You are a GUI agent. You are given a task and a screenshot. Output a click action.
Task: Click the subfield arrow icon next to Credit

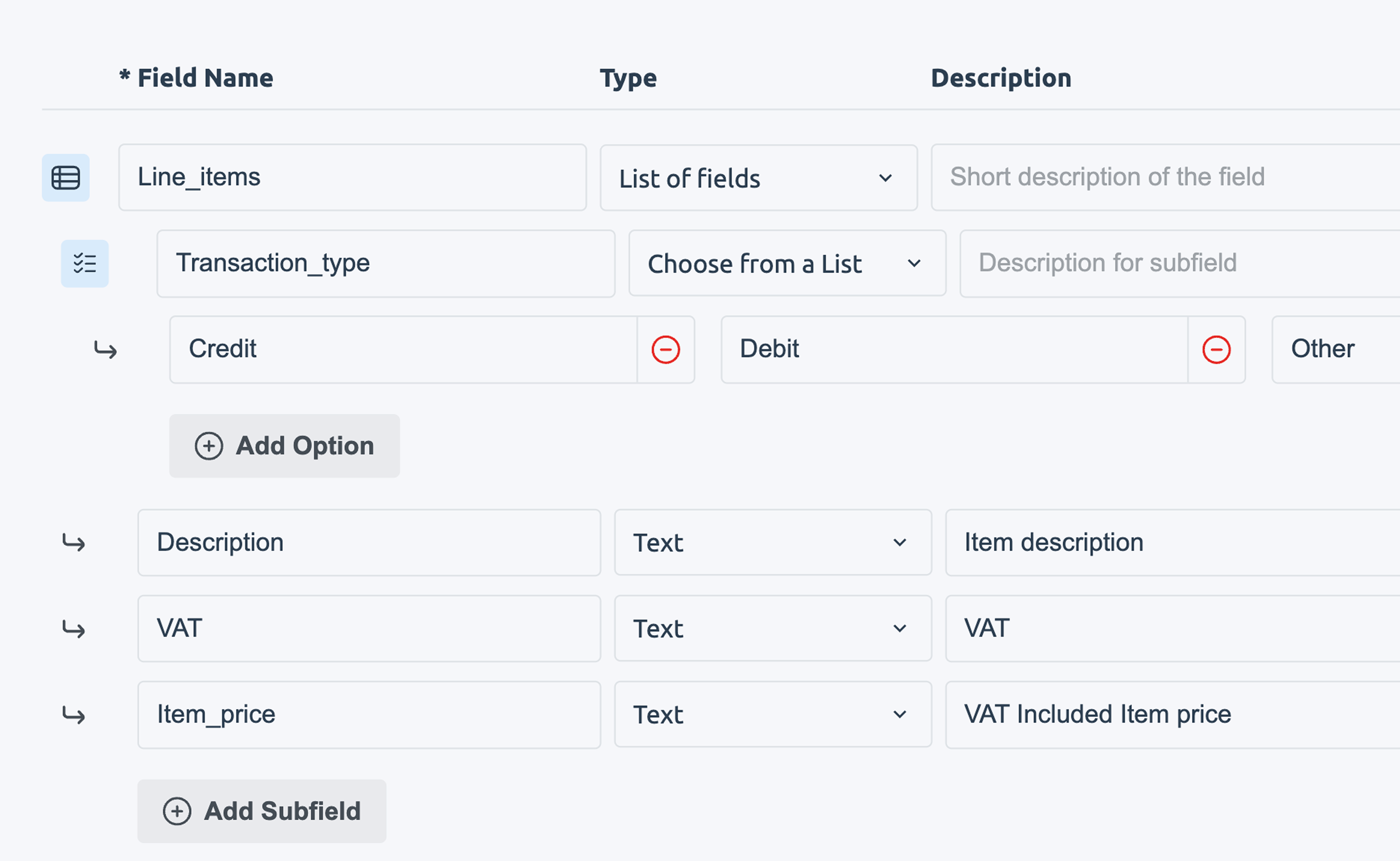click(105, 350)
